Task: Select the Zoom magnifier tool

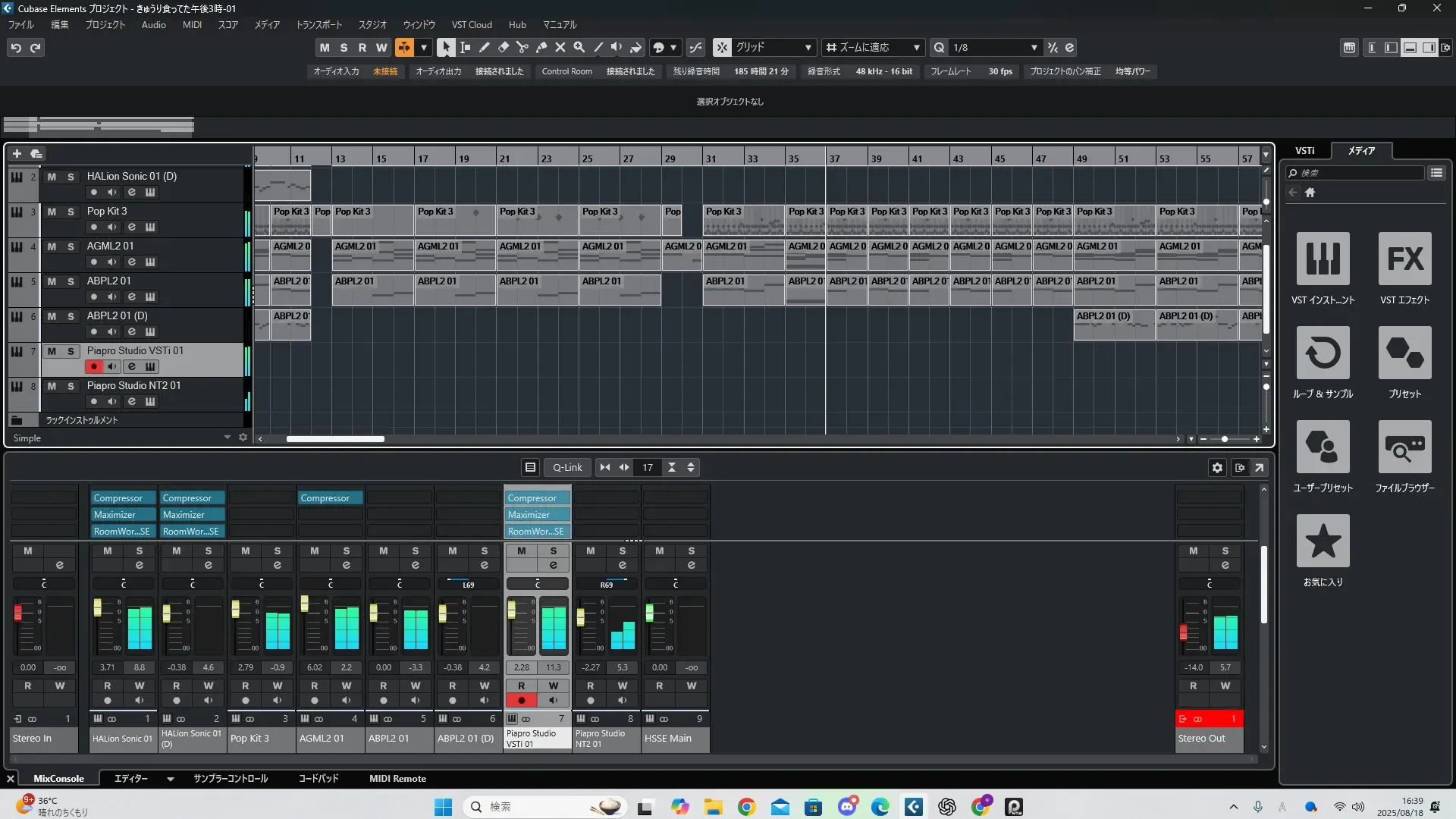Action: click(x=579, y=47)
